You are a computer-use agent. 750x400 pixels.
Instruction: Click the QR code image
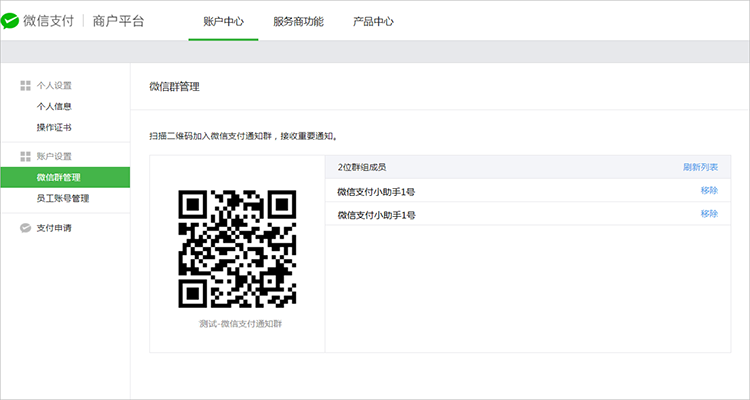[x=237, y=249]
